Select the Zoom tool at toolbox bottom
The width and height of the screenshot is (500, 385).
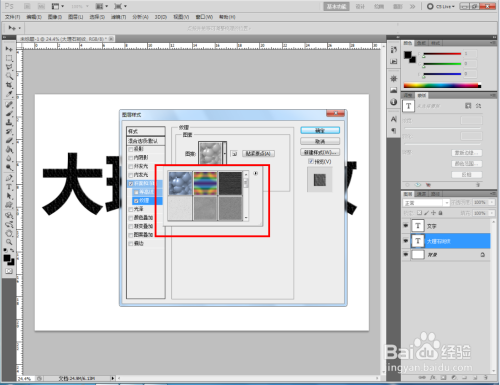click(x=9, y=242)
